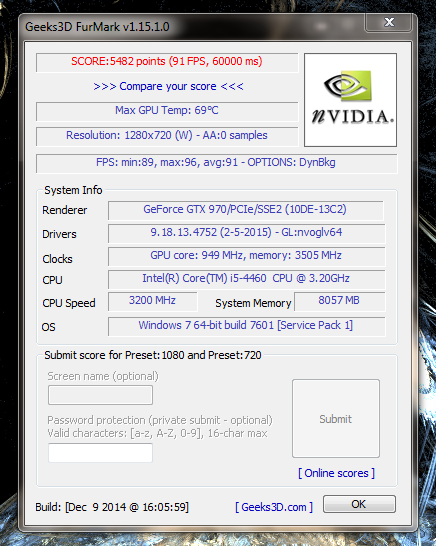Click the Windows 7 64-bit OS field
436x546 pixels.
pyautogui.click(x=247, y=326)
